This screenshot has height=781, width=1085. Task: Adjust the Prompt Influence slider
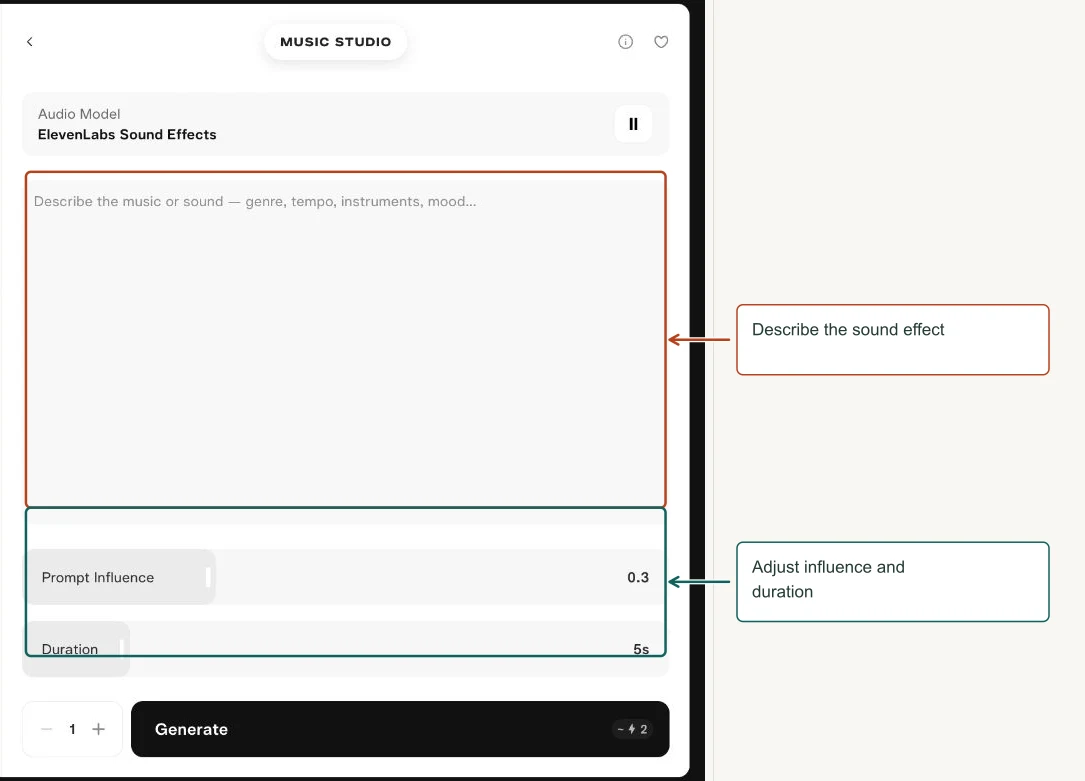pyautogui.click(x=345, y=577)
